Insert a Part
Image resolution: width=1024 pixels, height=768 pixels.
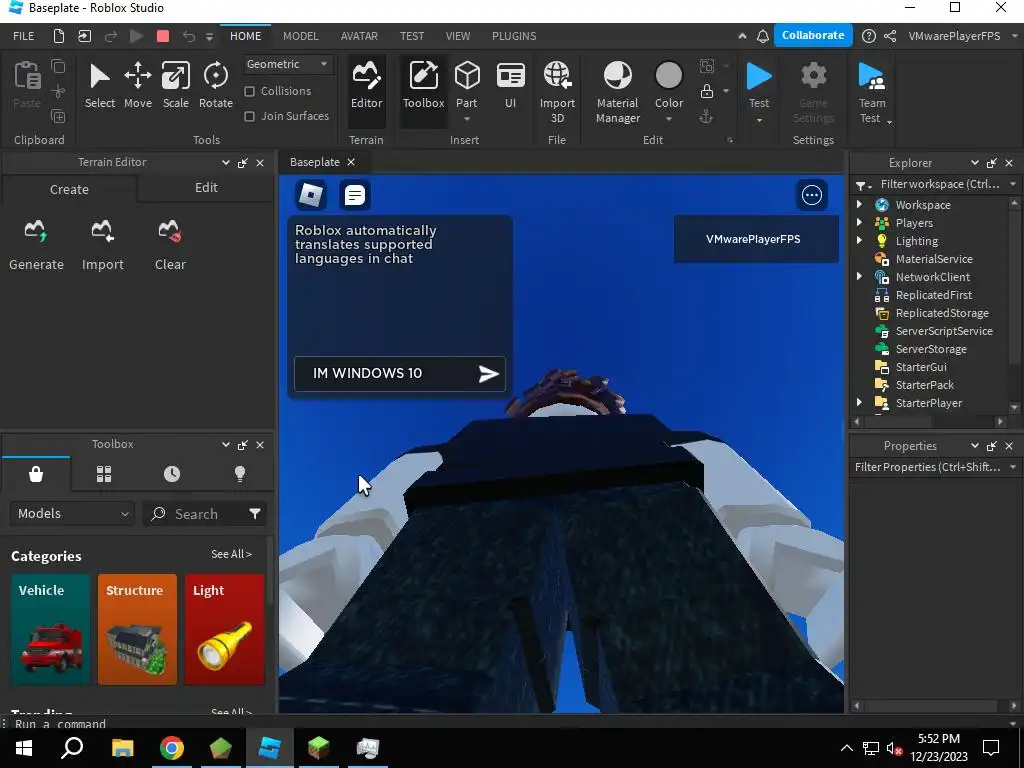click(x=467, y=84)
